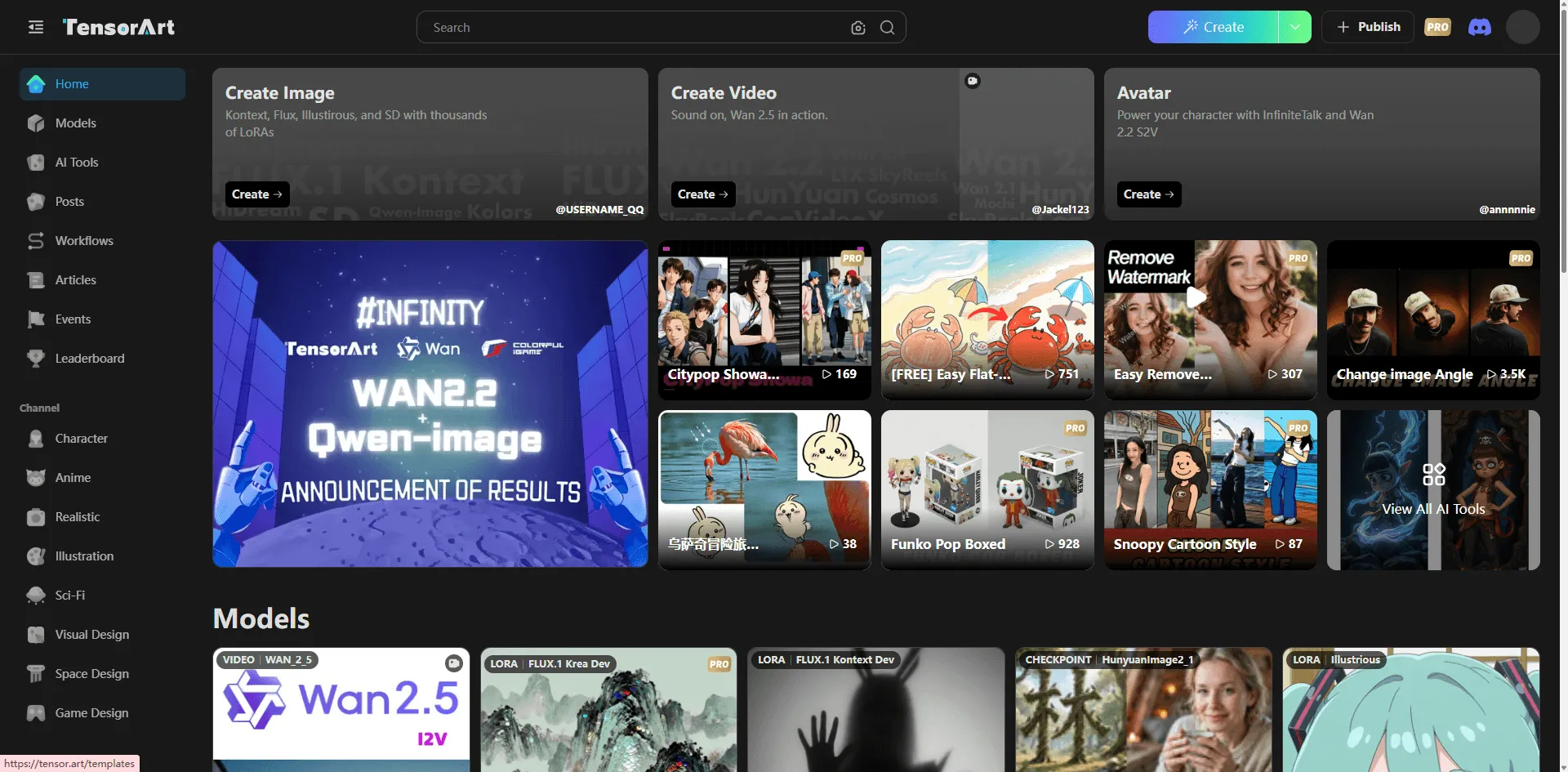Collapse the sidebar with the hamburger icon
The height and width of the screenshot is (772, 1568).
pyautogui.click(x=36, y=27)
